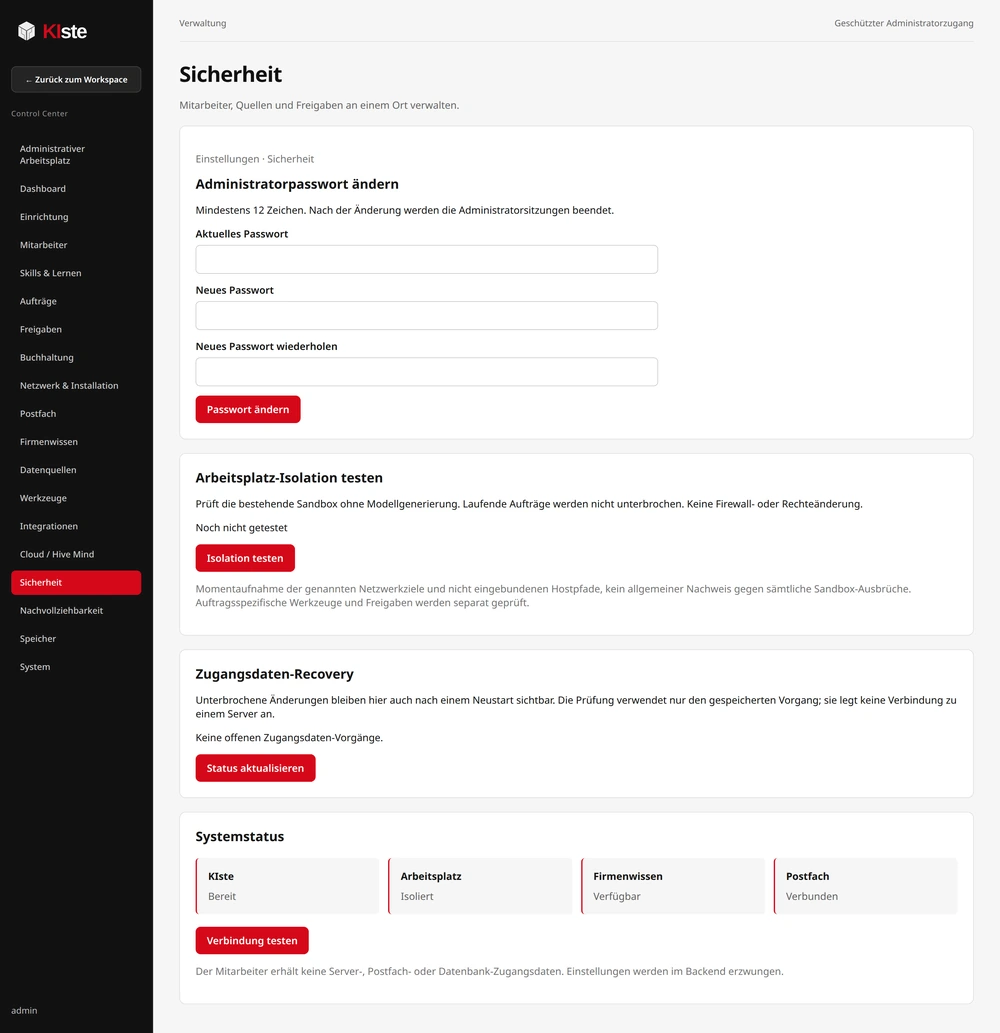1000x1033 pixels.
Task: Click Arbeitsplatz-Isolation testen heading
Action: [289, 478]
